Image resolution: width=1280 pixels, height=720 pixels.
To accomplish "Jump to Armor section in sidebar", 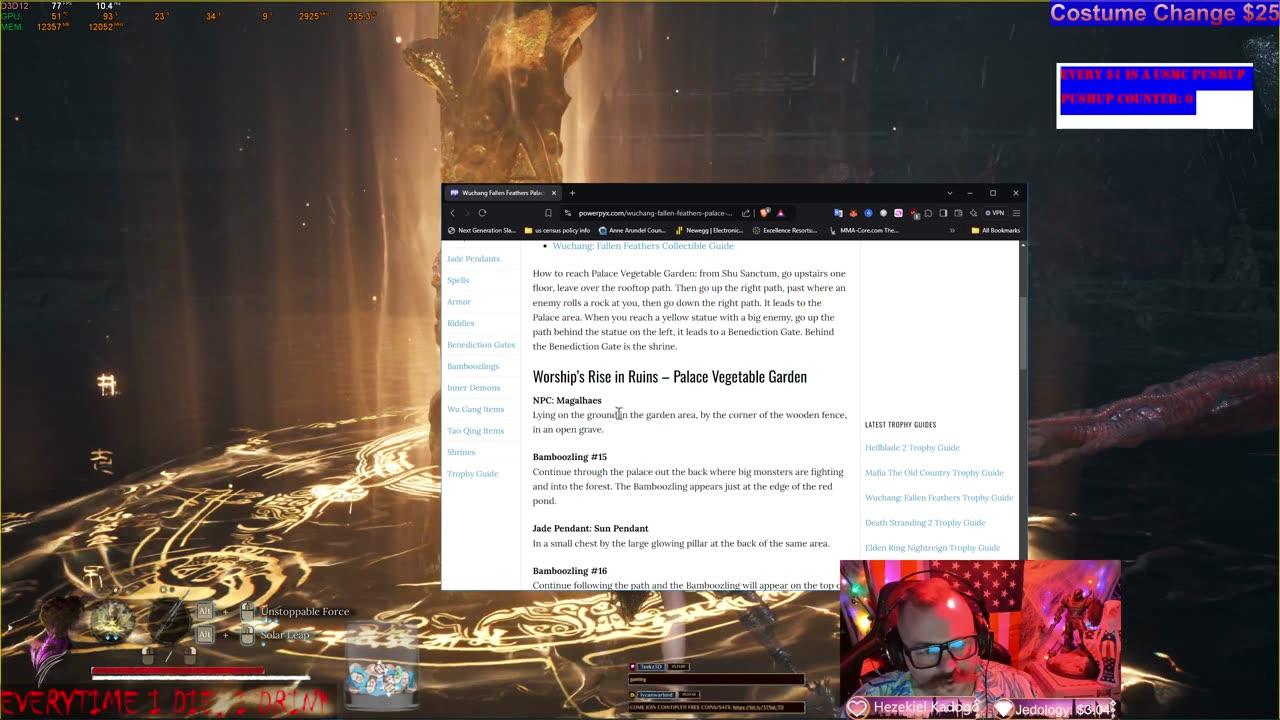I will coord(459,302).
